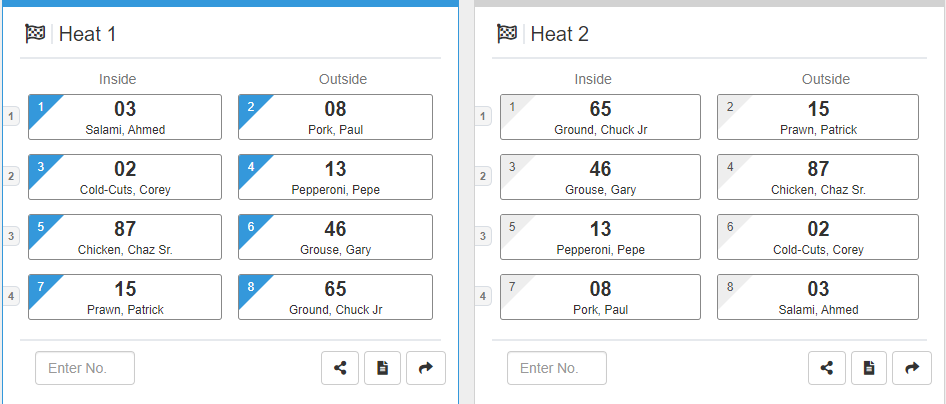Click the checkered flag icon beside Heat 1
Screen dimensions: 946x404
coord(35,34)
